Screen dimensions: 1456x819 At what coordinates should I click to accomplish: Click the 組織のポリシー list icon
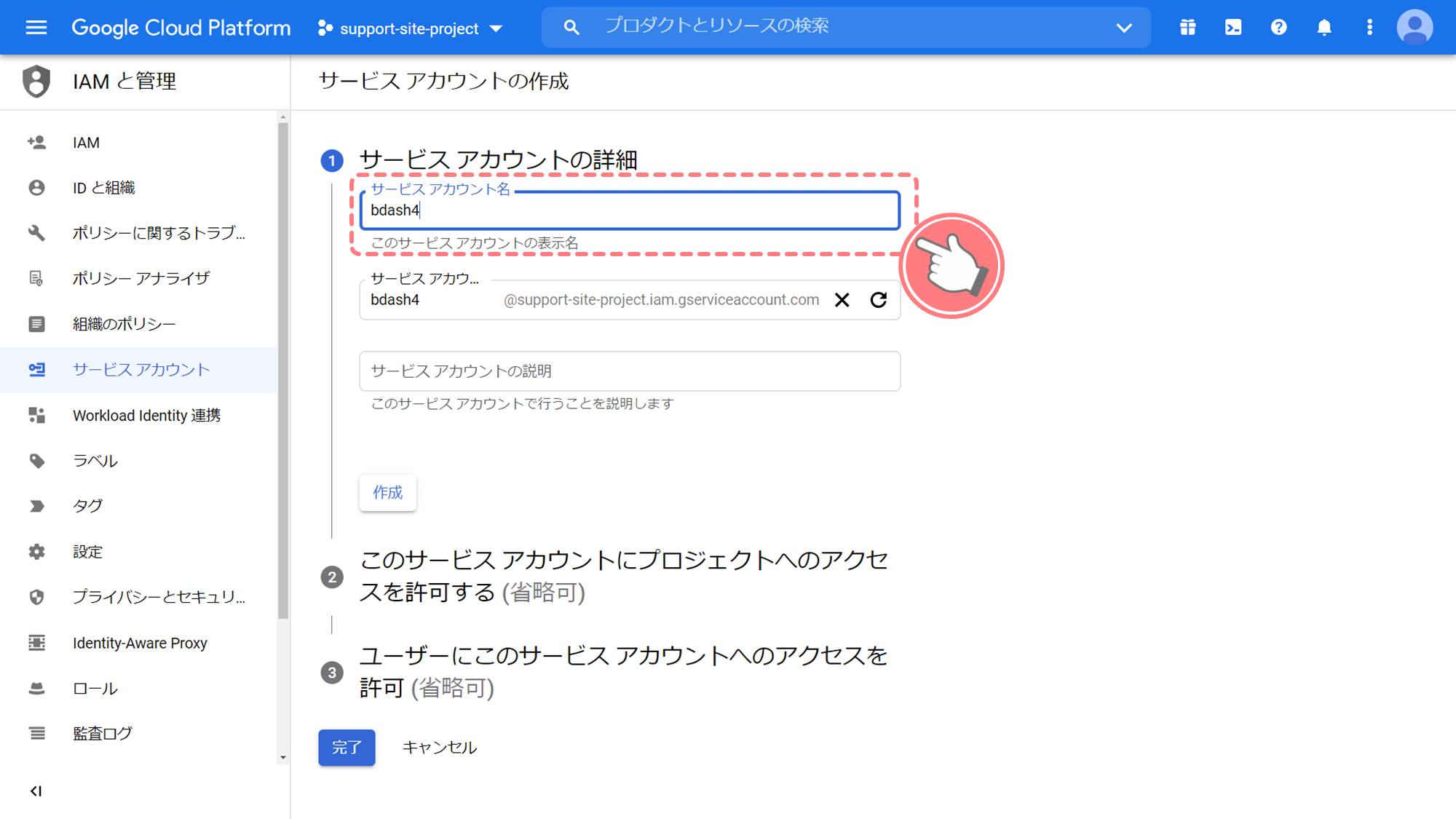pyautogui.click(x=36, y=324)
